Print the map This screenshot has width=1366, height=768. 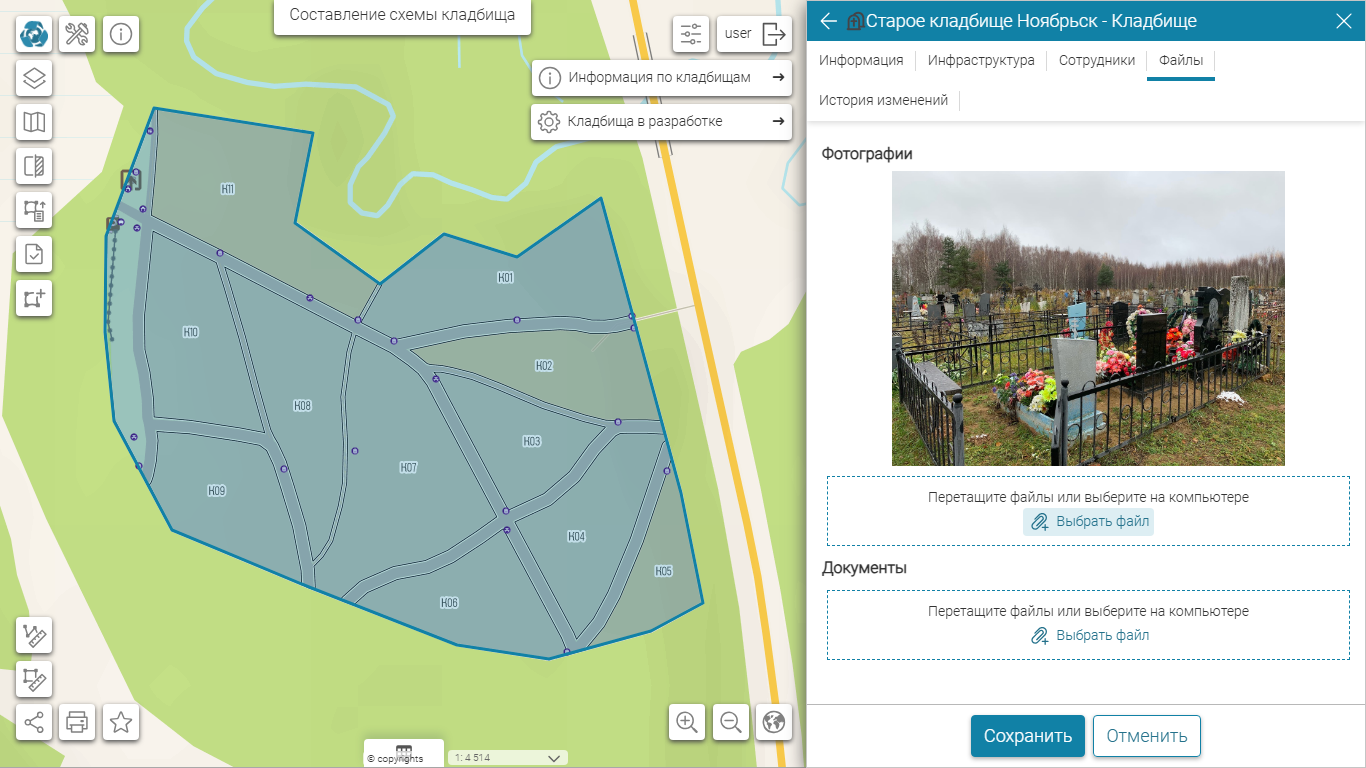click(77, 722)
